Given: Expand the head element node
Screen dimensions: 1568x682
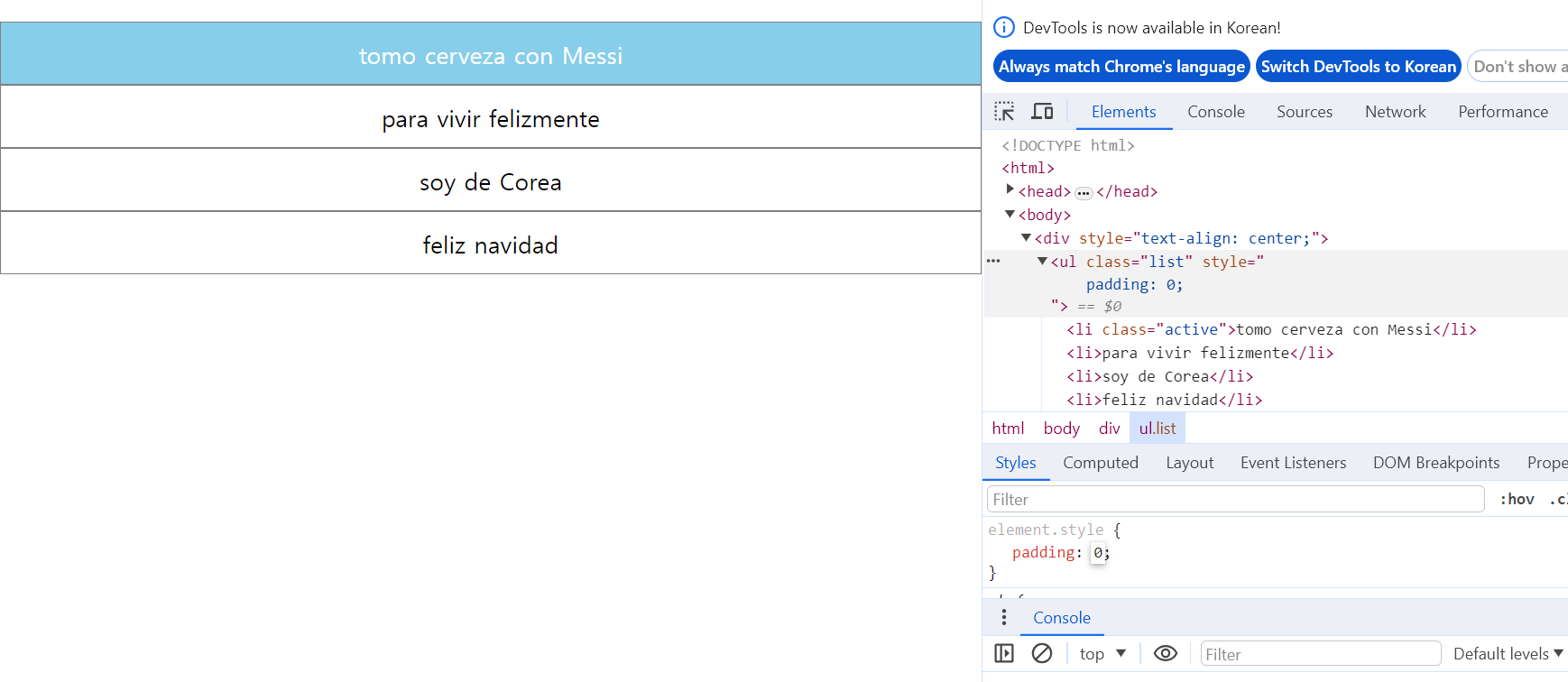Looking at the screenshot, I should click(x=1010, y=189).
